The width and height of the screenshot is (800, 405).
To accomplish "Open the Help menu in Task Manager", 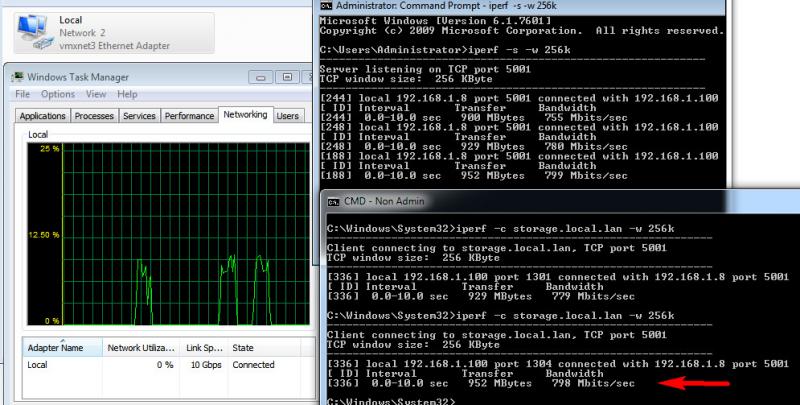I will click(x=127, y=94).
